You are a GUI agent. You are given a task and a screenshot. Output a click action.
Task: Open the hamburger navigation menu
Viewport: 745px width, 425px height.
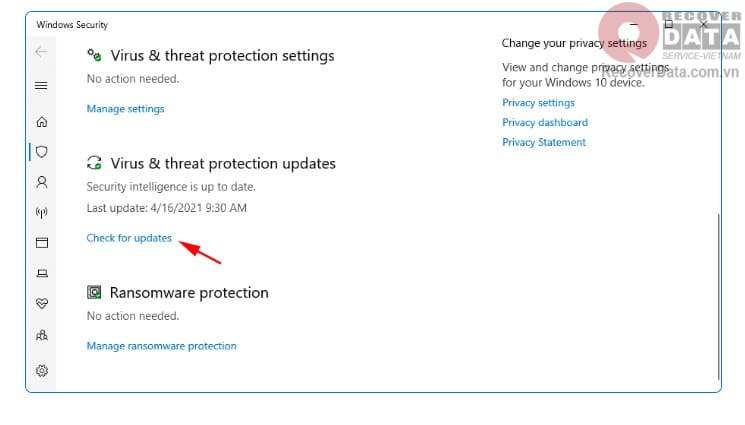click(x=41, y=86)
